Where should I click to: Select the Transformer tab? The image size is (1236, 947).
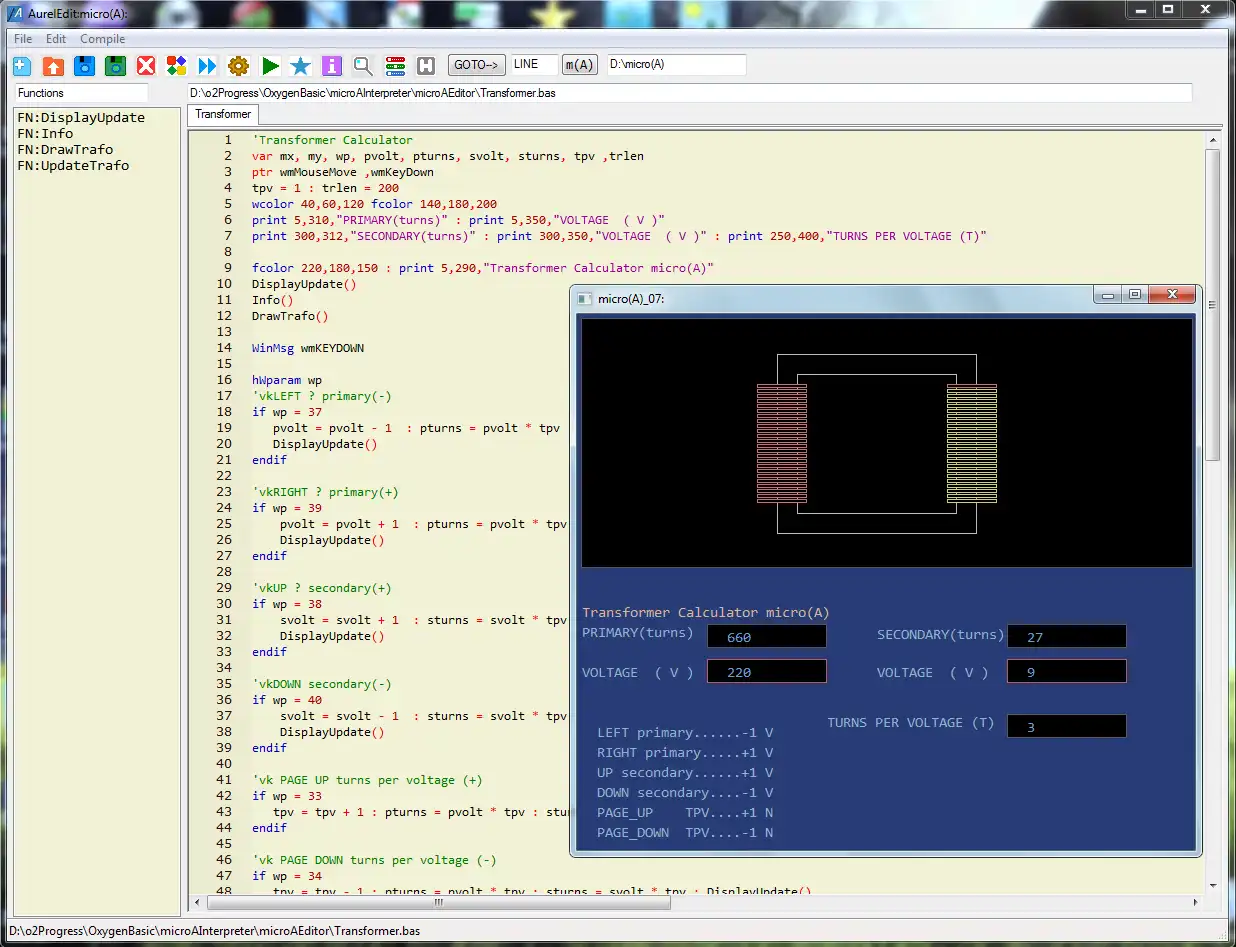[223, 115]
